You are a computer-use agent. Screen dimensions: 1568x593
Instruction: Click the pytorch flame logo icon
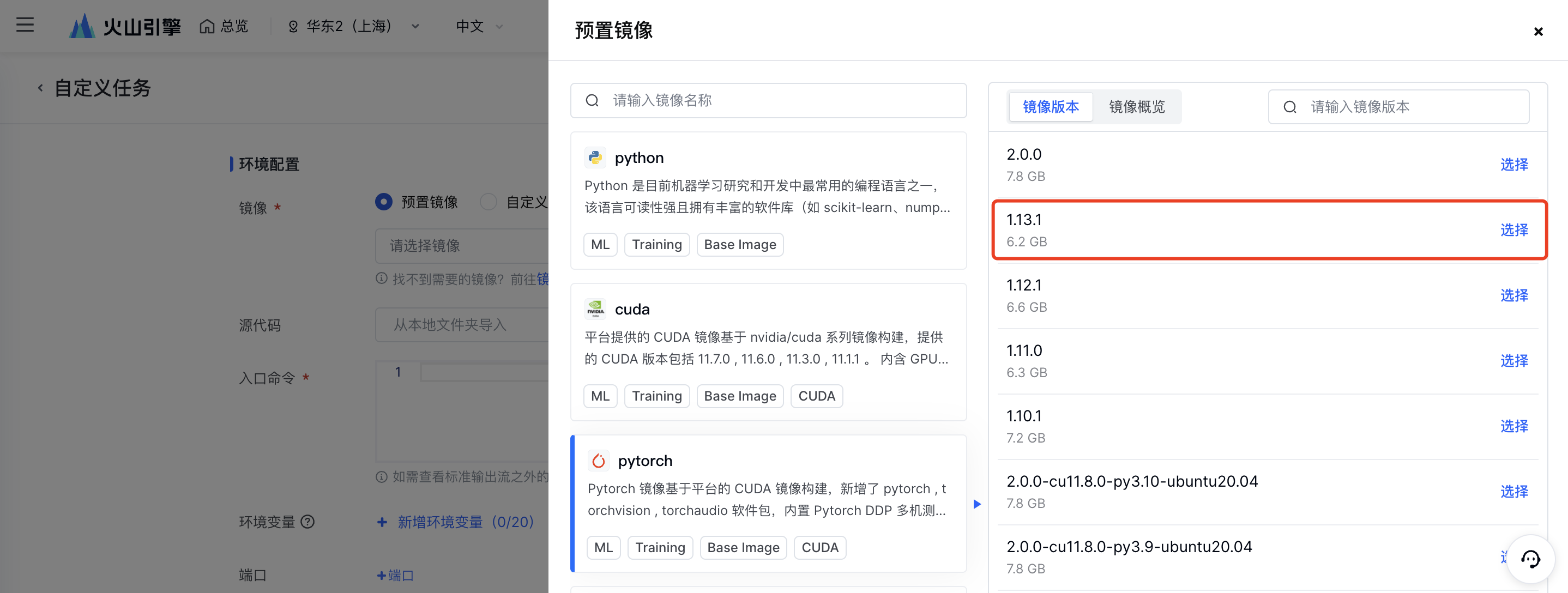[x=598, y=461]
